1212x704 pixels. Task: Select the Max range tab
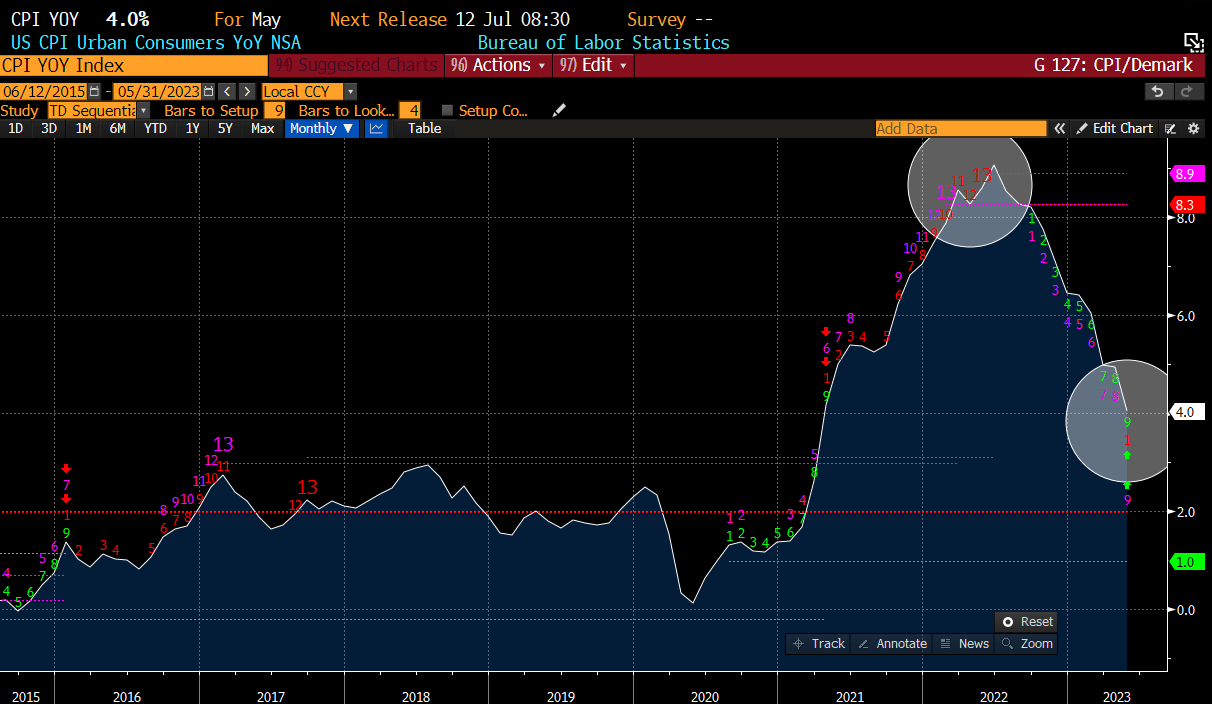(x=263, y=128)
